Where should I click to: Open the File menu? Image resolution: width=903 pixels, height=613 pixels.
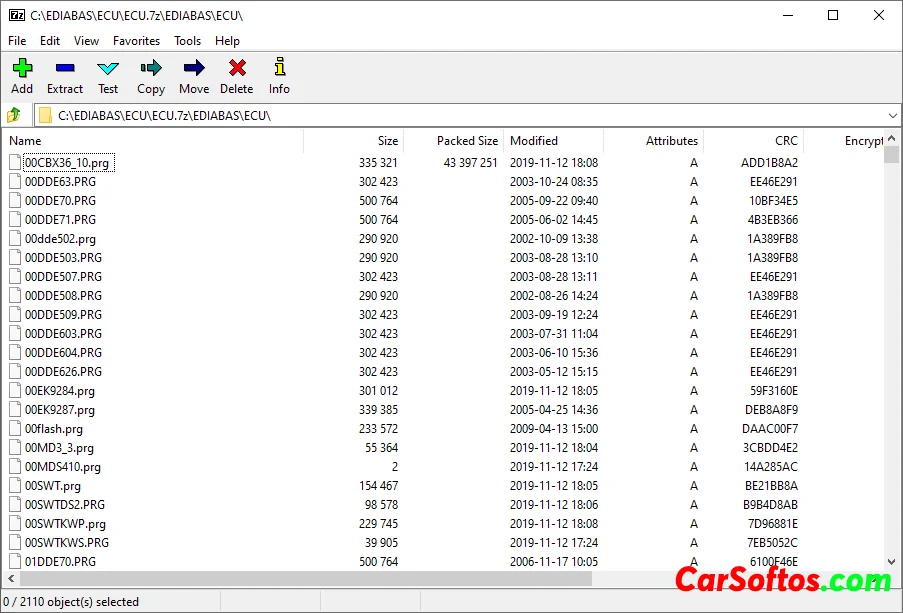(x=17, y=41)
